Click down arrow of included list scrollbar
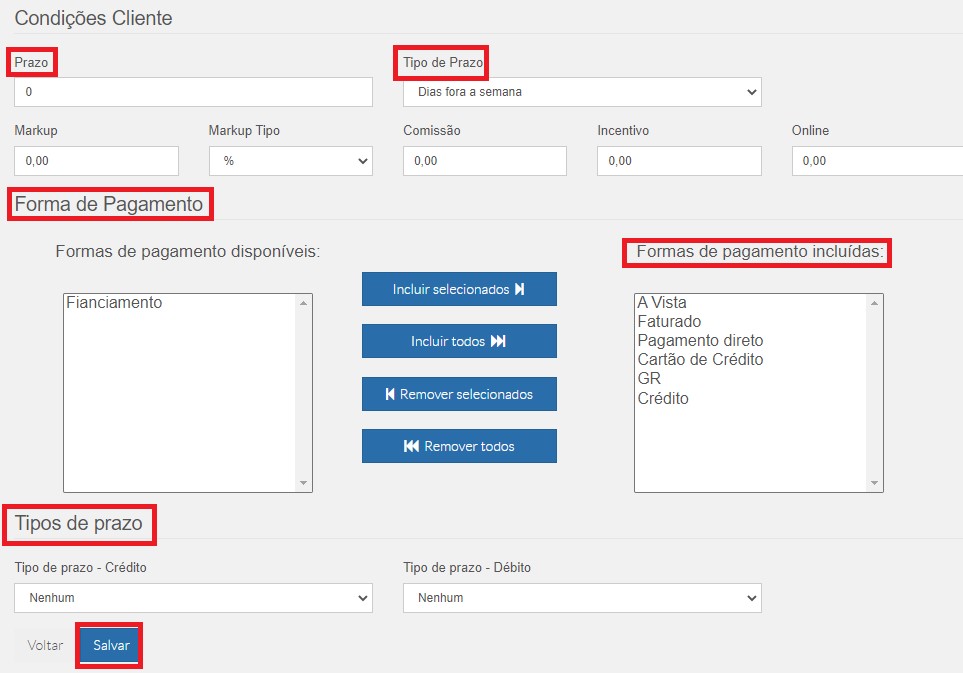This screenshot has height=673, width=963. coord(875,483)
